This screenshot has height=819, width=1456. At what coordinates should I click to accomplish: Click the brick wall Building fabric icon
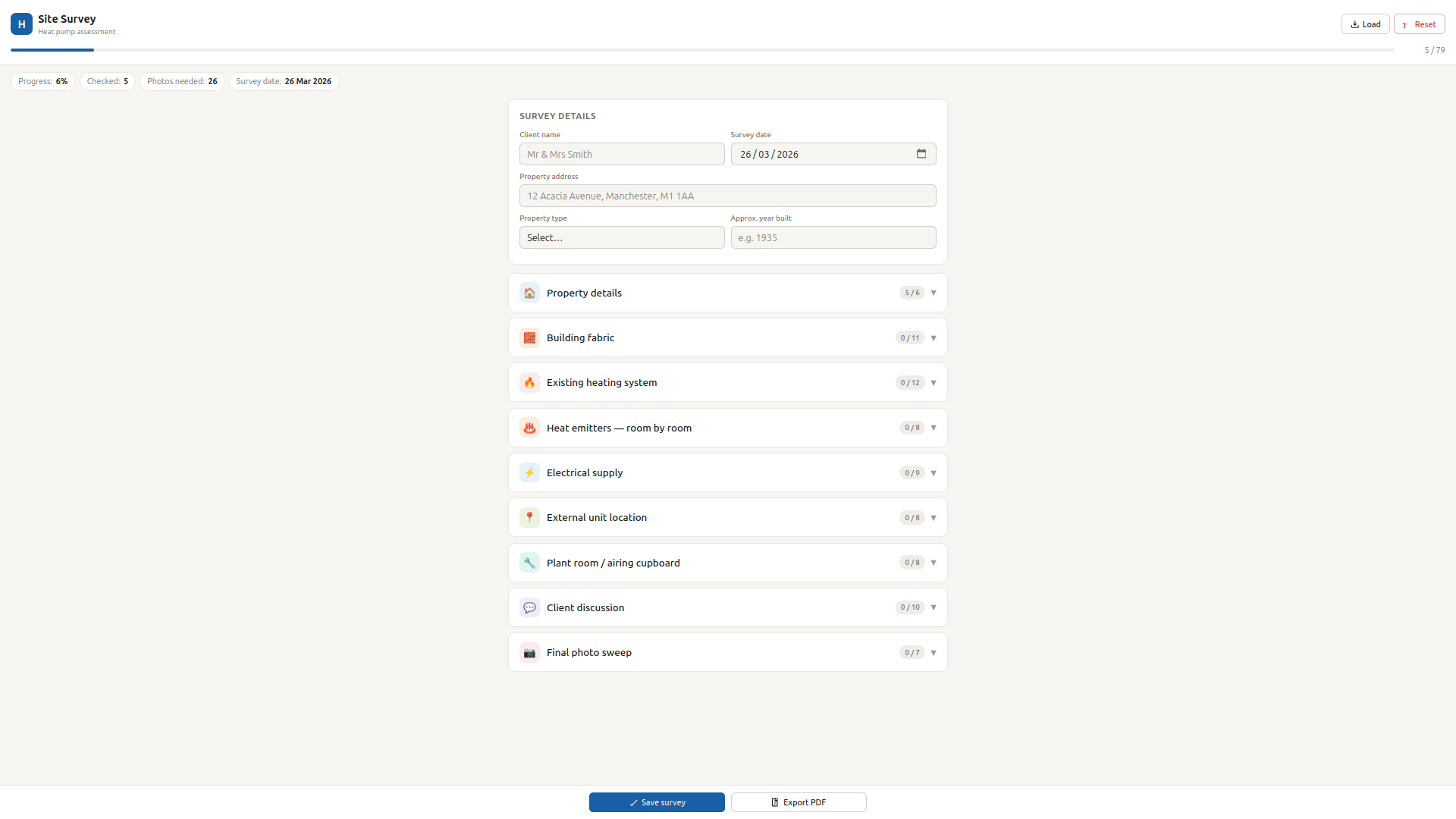(529, 337)
